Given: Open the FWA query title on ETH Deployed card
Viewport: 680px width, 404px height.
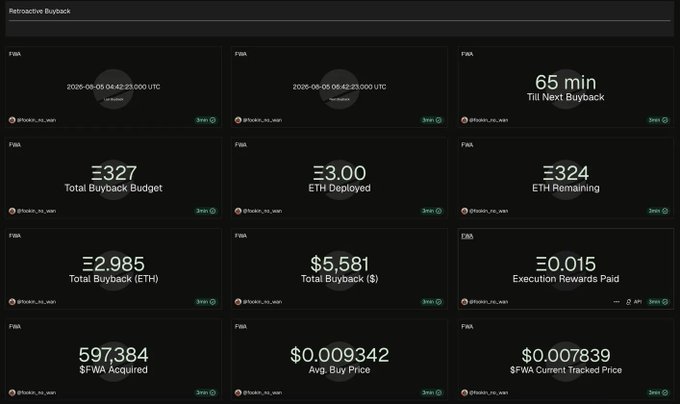Looking at the screenshot, I should pos(241,145).
